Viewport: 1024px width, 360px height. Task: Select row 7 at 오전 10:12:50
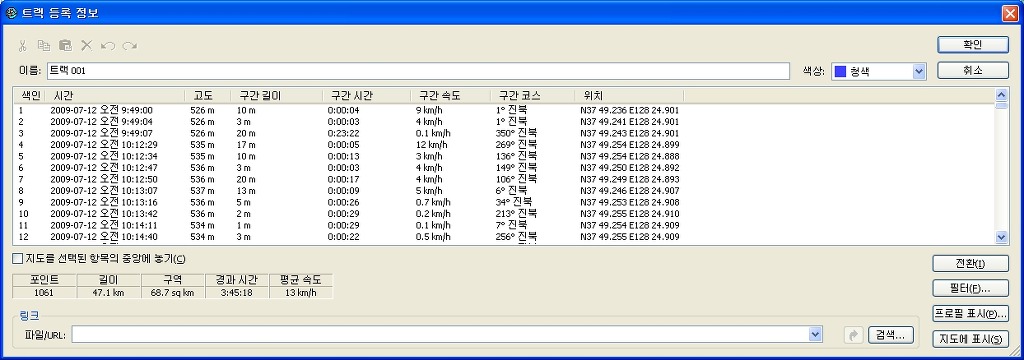[x=504, y=179]
